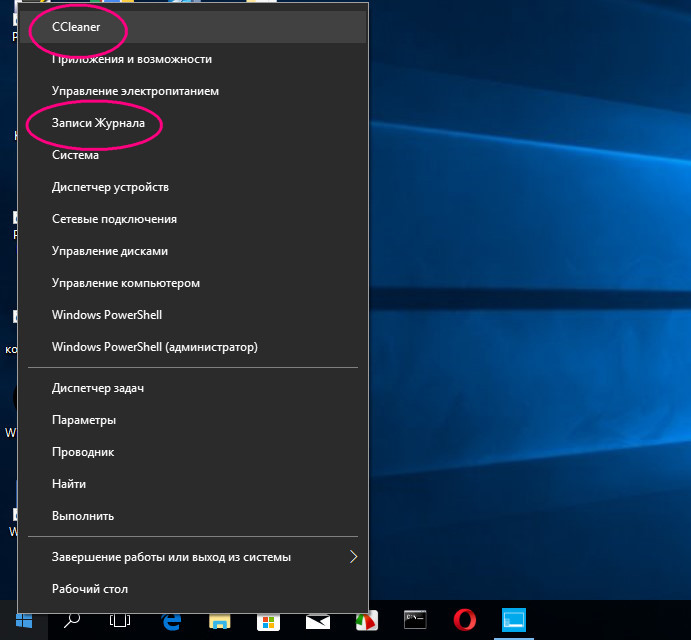
Task: Launch Диспетчер устройств
Action: (193, 187)
